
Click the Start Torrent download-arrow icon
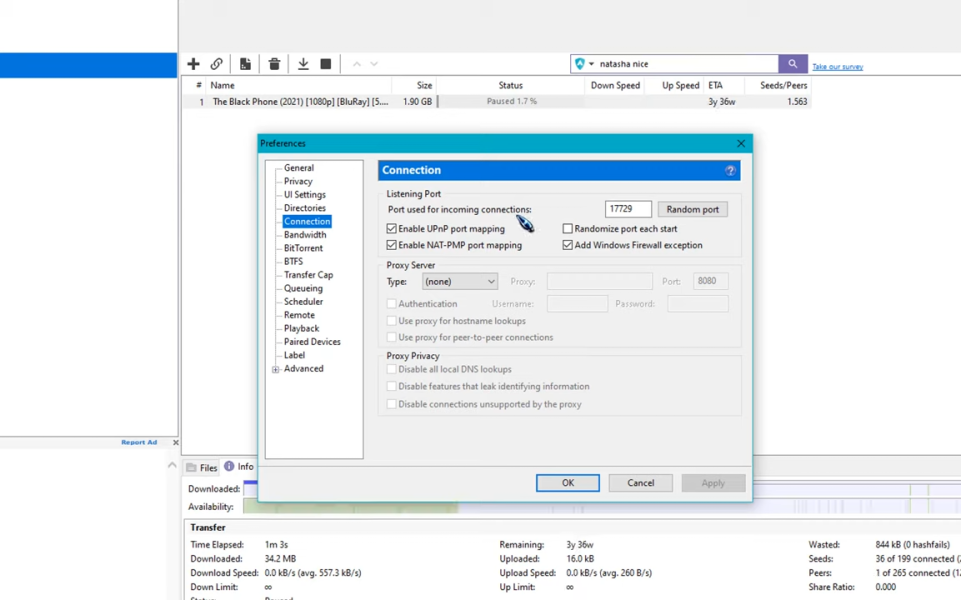click(x=303, y=64)
